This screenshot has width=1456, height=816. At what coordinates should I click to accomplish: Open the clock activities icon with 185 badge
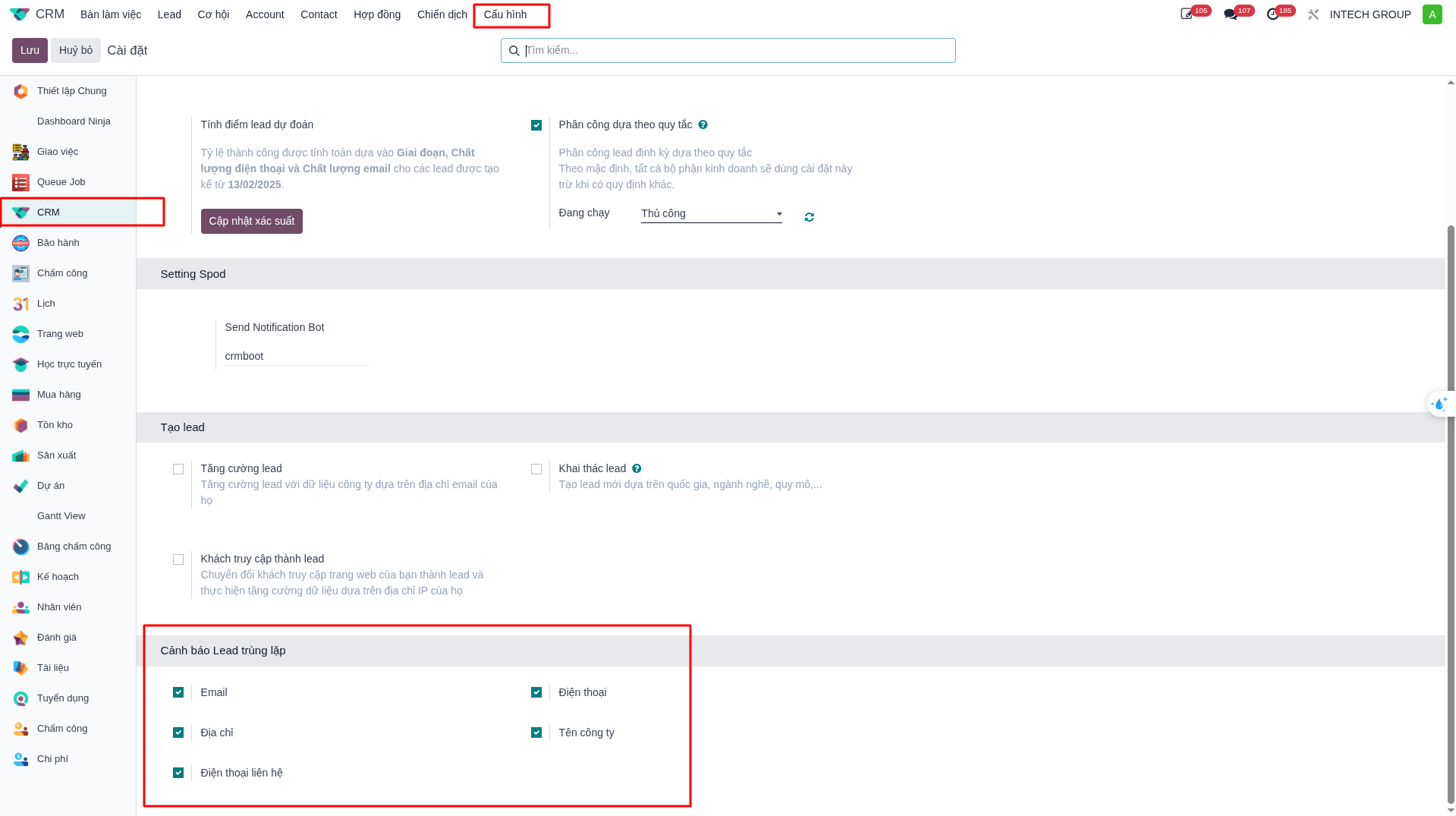(x=1272, y=14)
